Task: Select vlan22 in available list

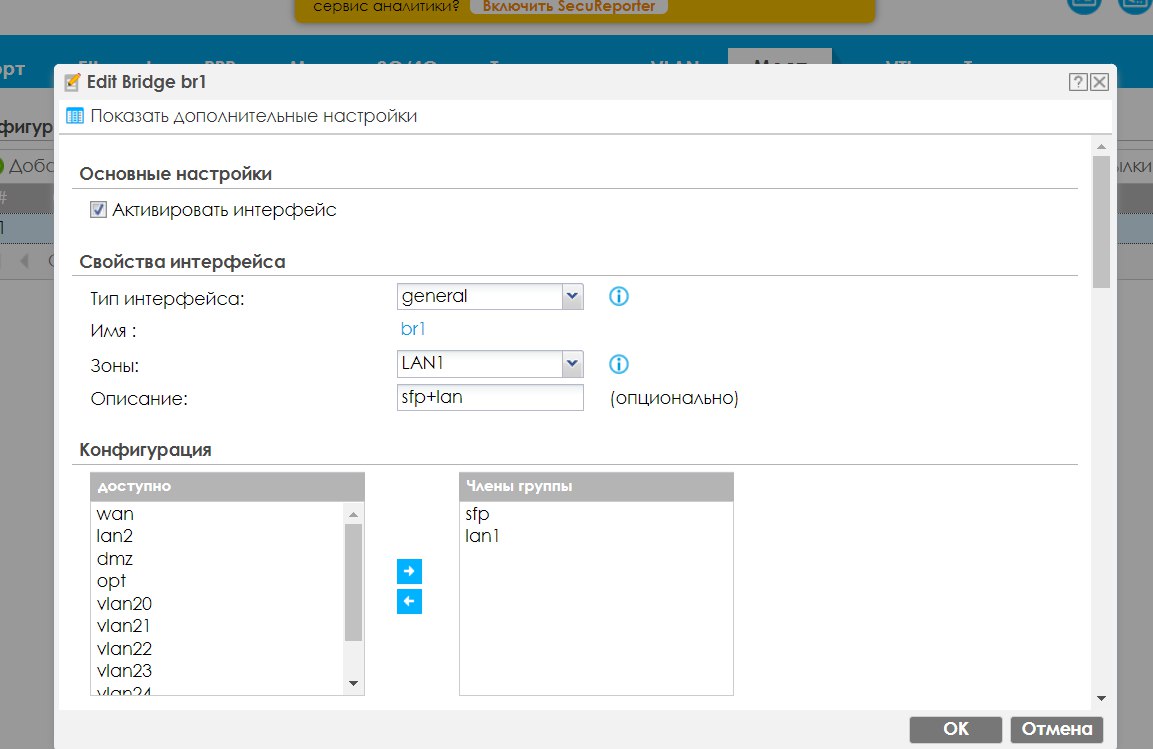Action: coord(124,648)
